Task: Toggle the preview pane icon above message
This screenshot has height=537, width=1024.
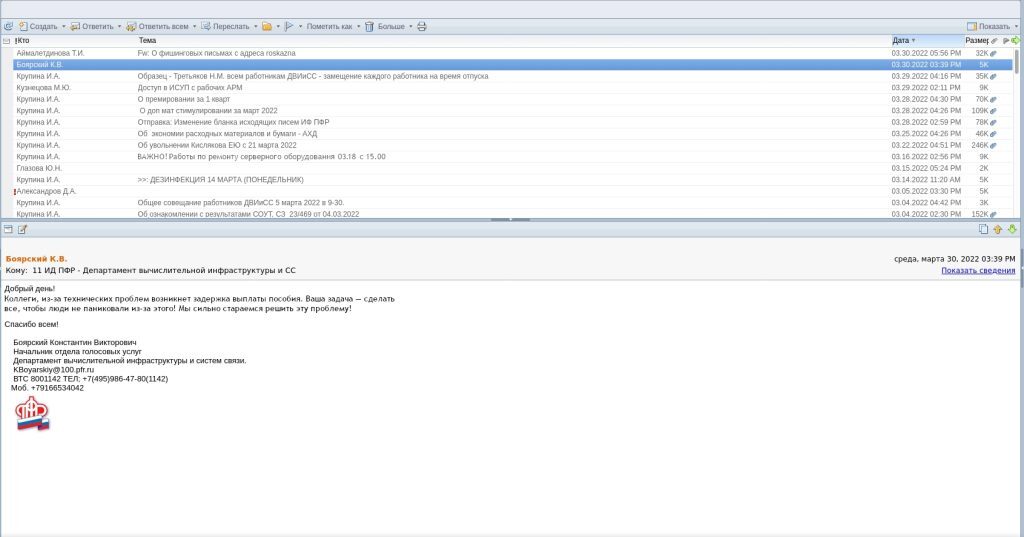Action: click(x=8, y=229)
